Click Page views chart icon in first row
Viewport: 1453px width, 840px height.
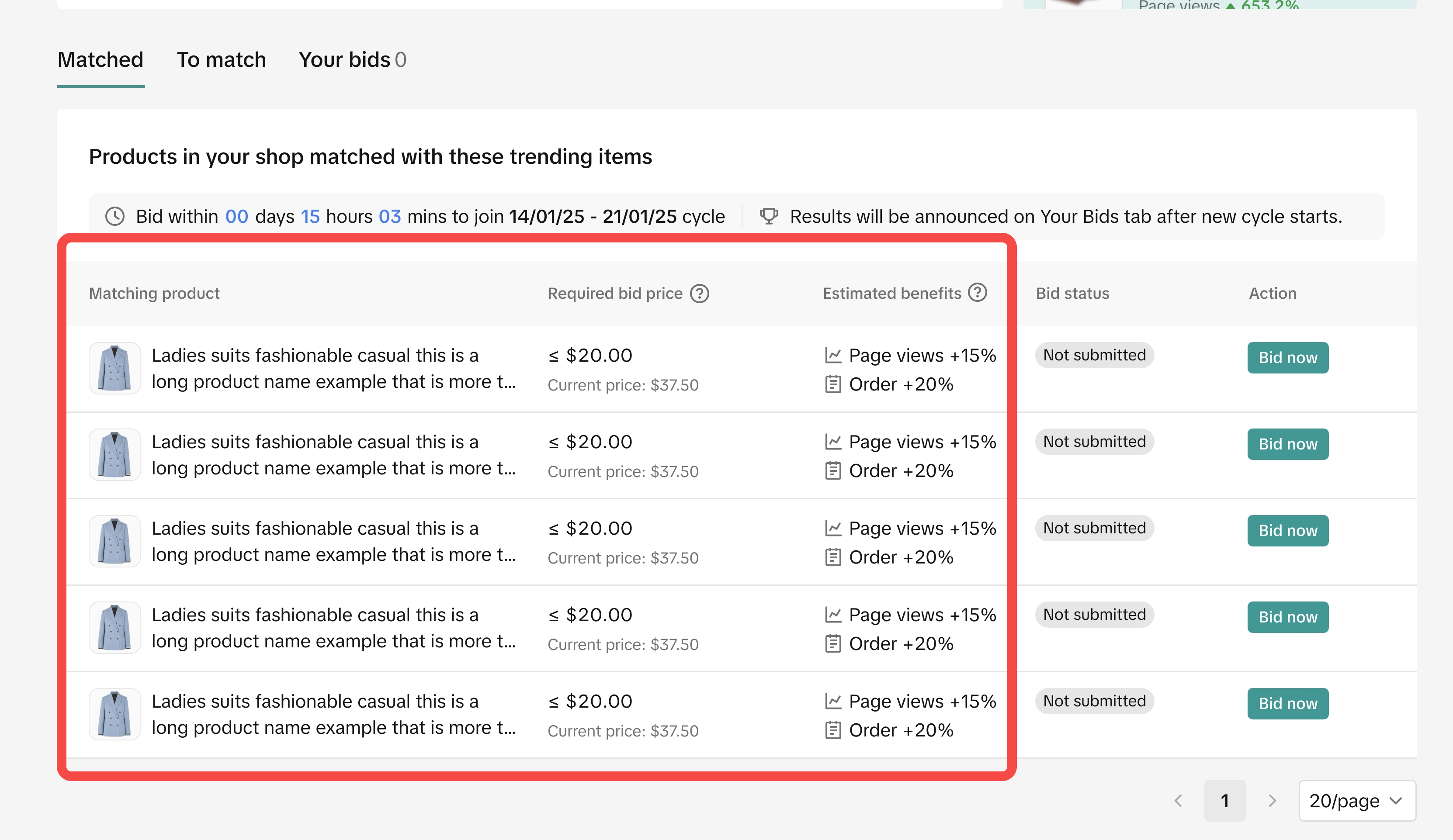point(832,355)
